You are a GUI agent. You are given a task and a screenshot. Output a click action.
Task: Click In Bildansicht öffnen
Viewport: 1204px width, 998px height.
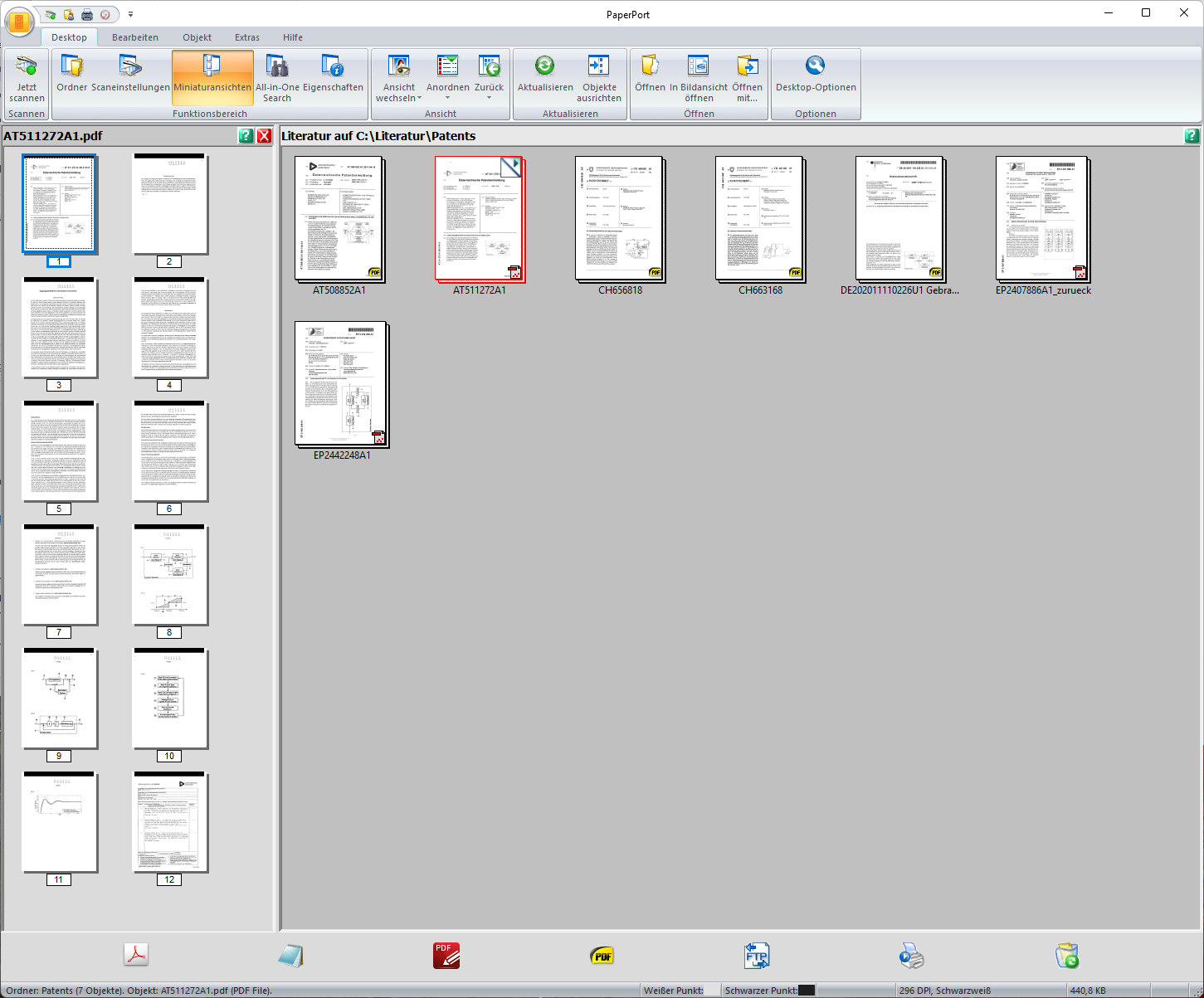point(699,78)
